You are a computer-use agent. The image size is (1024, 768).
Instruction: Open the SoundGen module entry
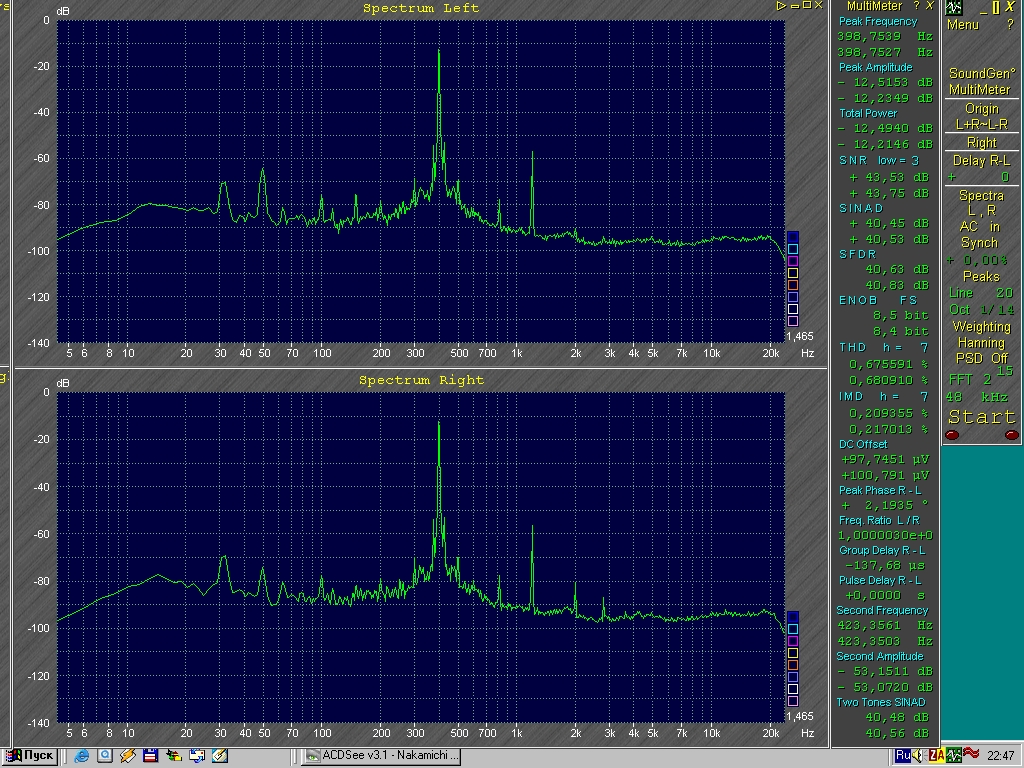pyautogui.click(x=981, y=74)
